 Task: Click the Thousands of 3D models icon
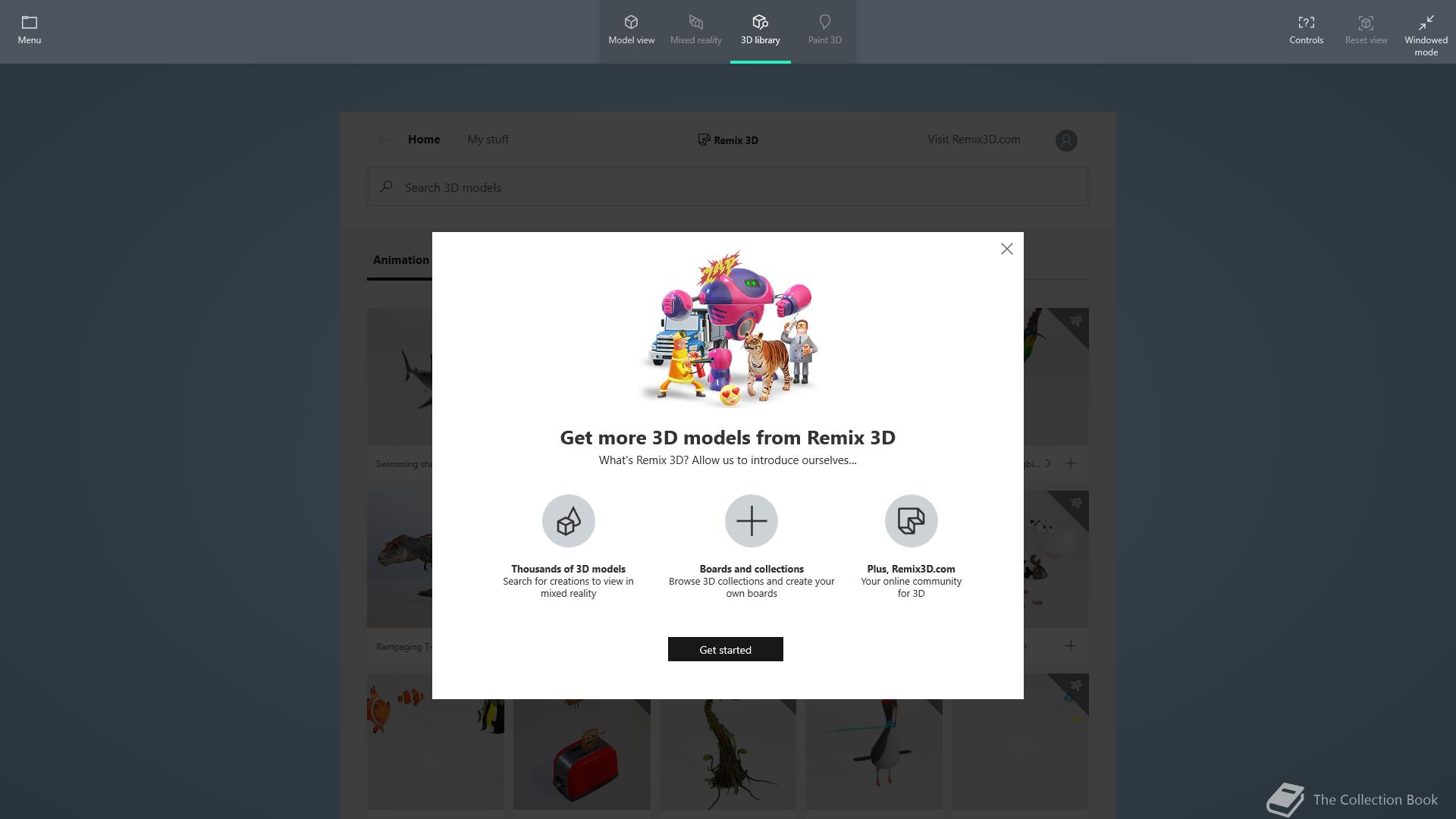[568, 521]
